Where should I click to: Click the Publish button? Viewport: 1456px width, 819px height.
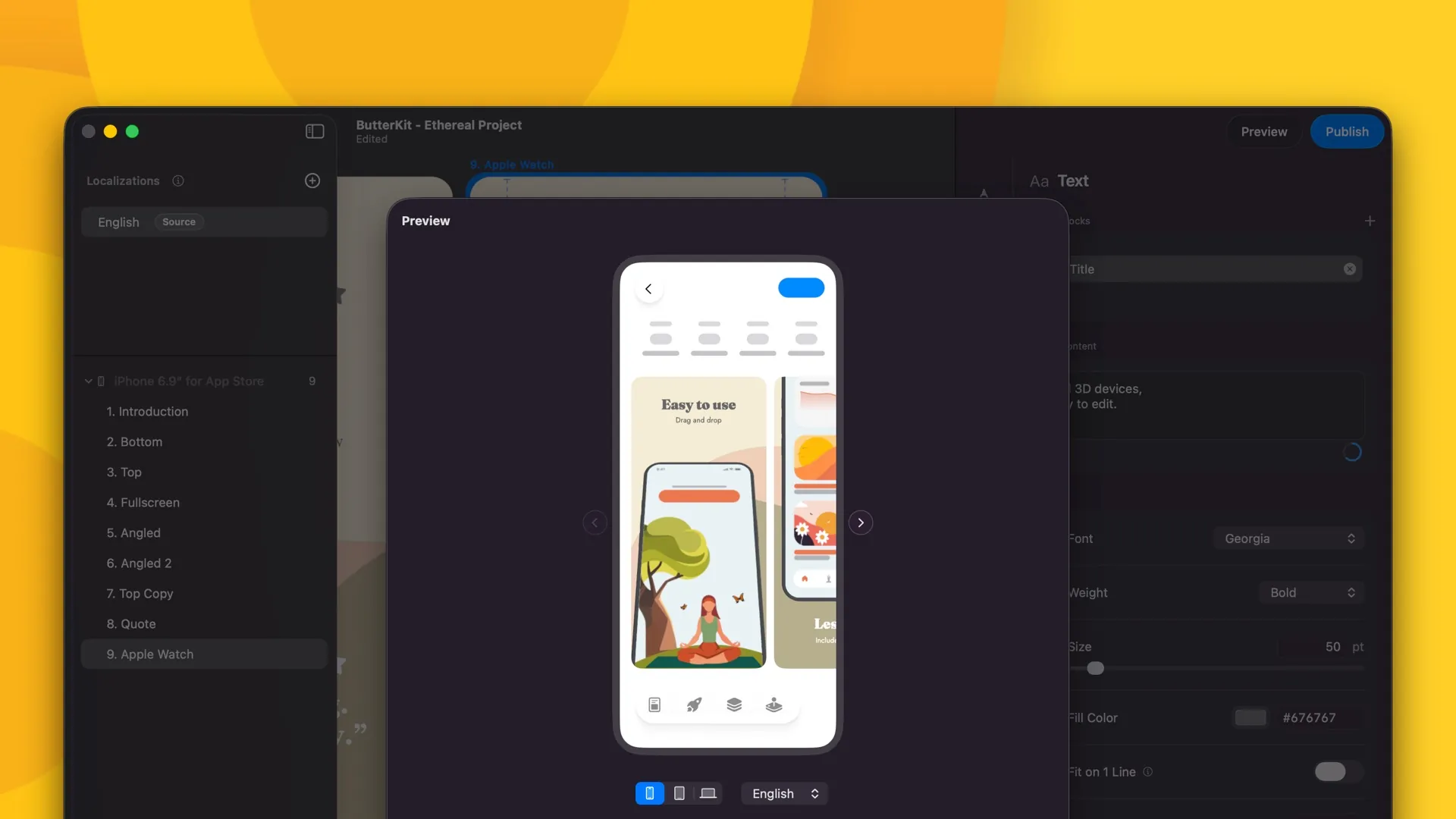click(1347, 131)
